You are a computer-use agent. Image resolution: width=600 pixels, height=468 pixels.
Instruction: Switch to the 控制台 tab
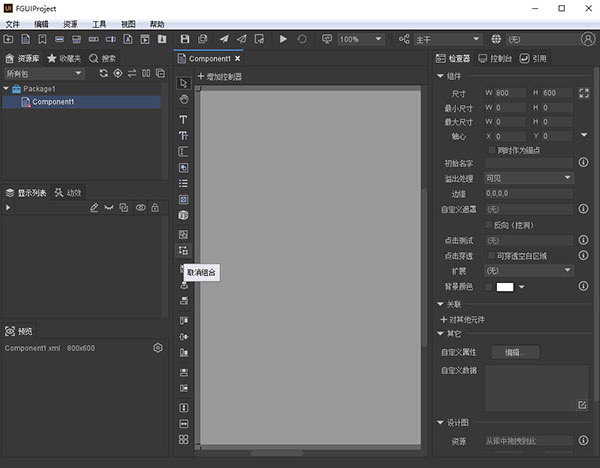click(495, 58)
